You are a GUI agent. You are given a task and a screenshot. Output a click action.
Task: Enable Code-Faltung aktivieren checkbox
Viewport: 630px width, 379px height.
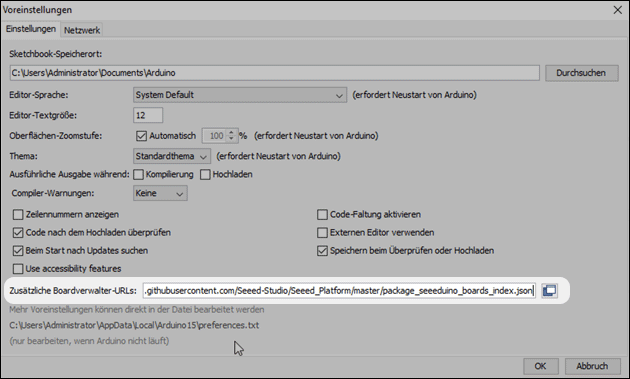click(322, 214)
